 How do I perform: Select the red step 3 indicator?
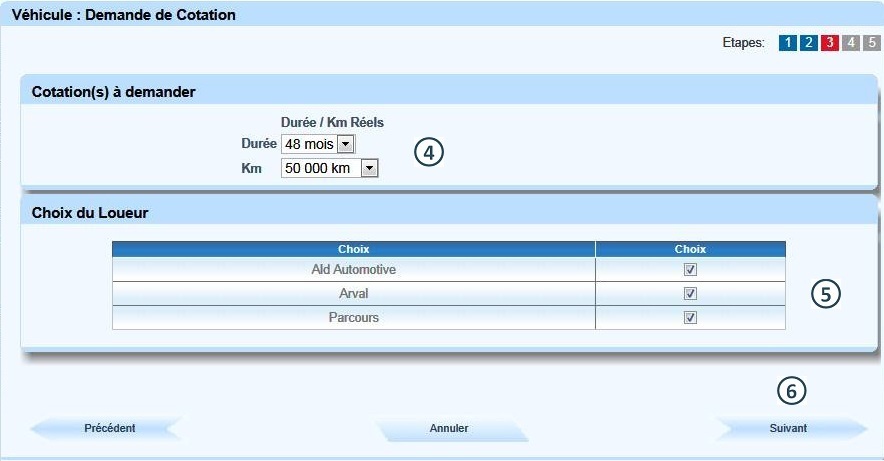point(829,43)
